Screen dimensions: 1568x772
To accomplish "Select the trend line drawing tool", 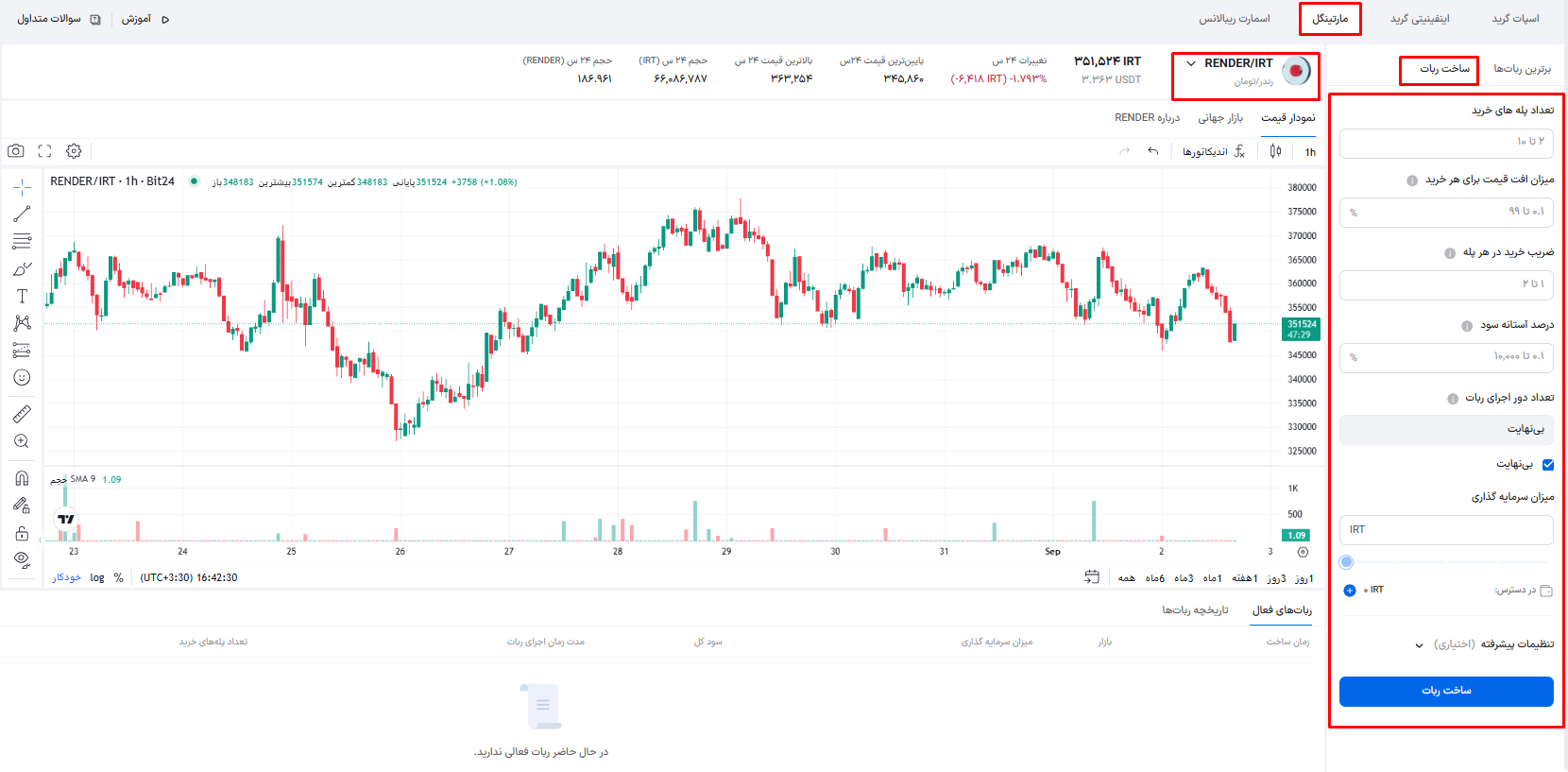I will pos(22,214).
